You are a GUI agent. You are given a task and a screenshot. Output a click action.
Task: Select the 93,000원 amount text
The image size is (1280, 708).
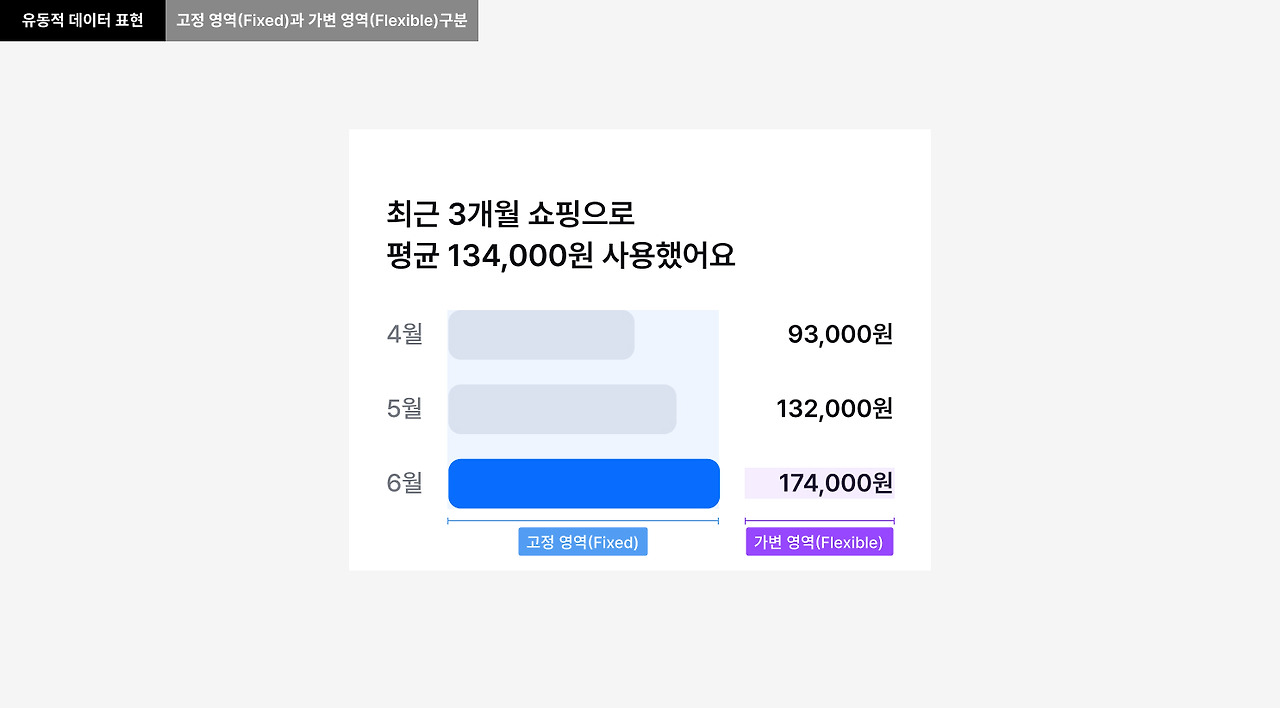[840, 335]
